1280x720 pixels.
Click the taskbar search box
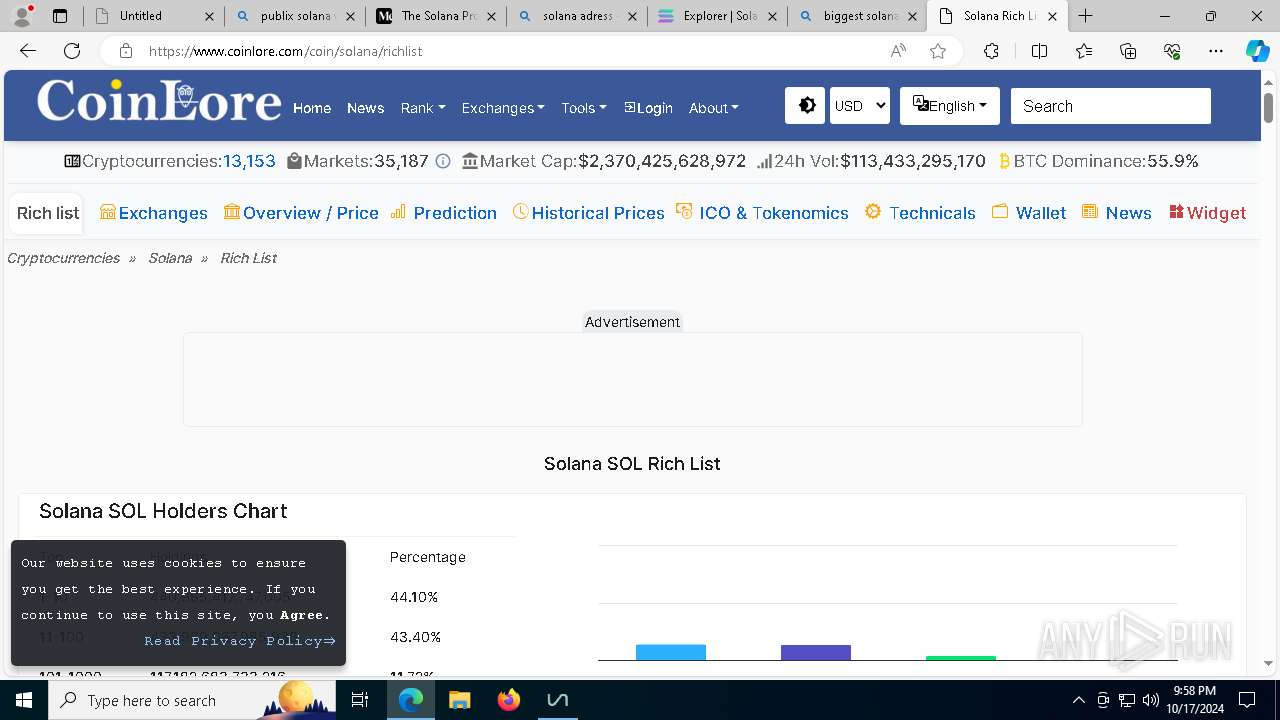(194, 700)
